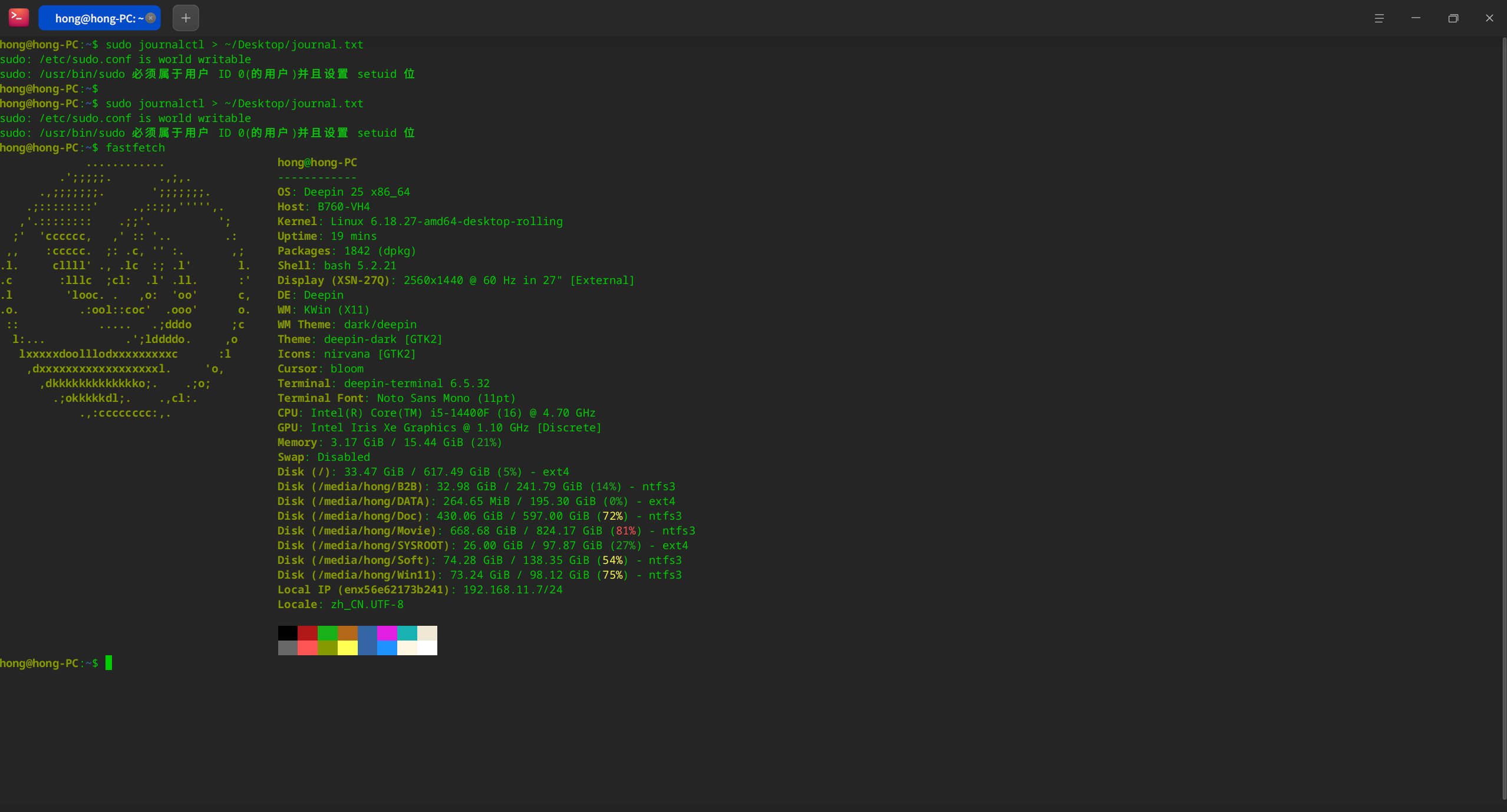Viewport: 1507px width, 812px height.
Task: Click the Kernel 'Linux 6.18.27-amd64-desktop-rolling' text
Action: point(446,222)
